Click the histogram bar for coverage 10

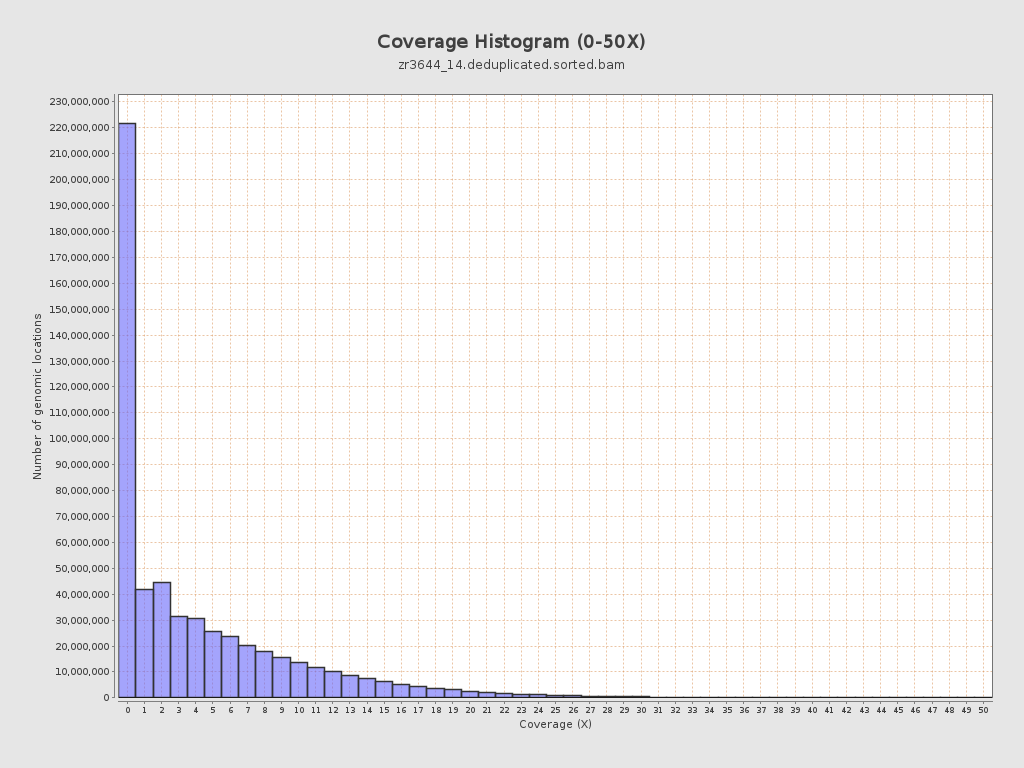298,680
